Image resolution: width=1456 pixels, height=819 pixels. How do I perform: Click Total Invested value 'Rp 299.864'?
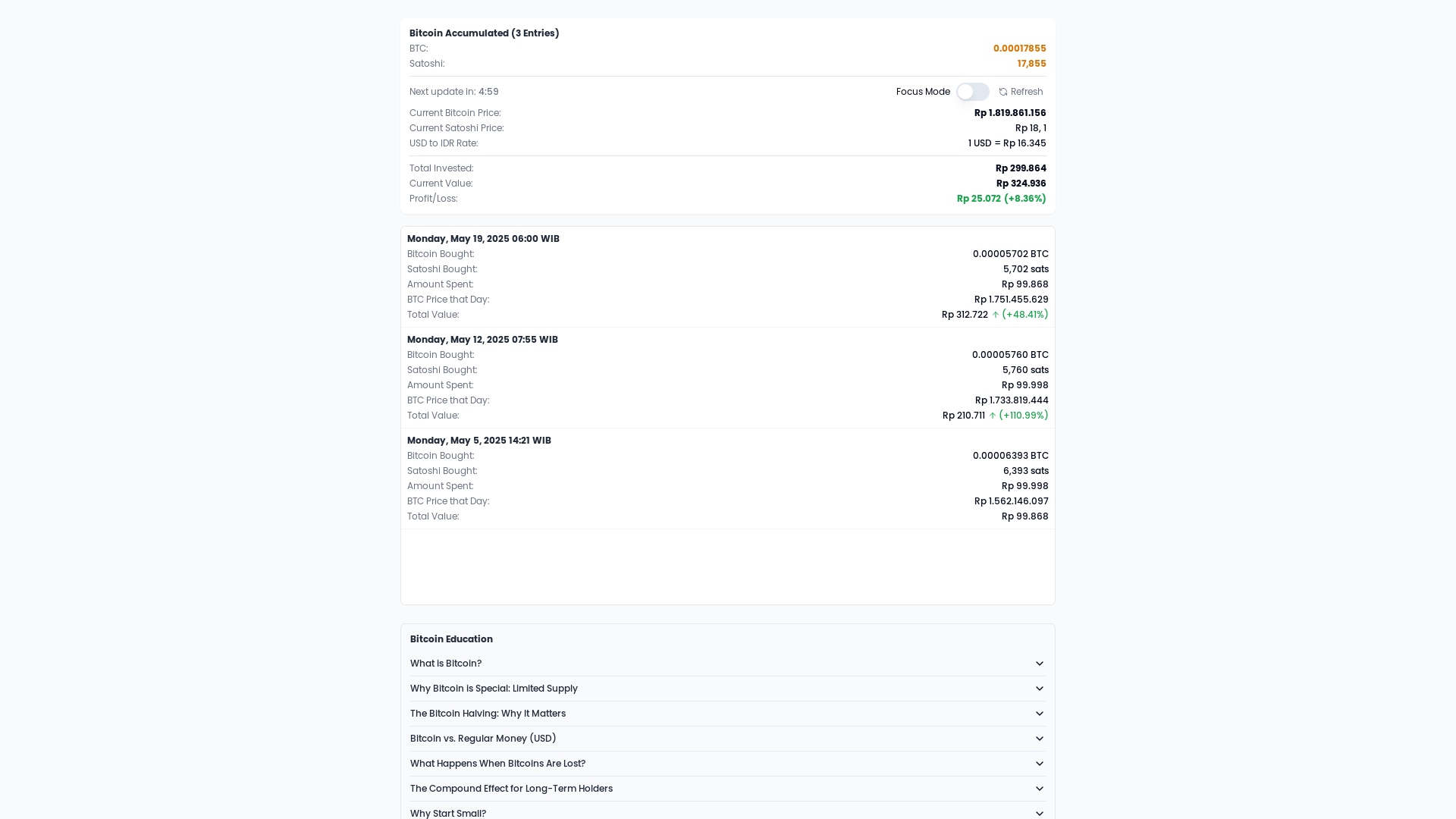point(1021,168)
